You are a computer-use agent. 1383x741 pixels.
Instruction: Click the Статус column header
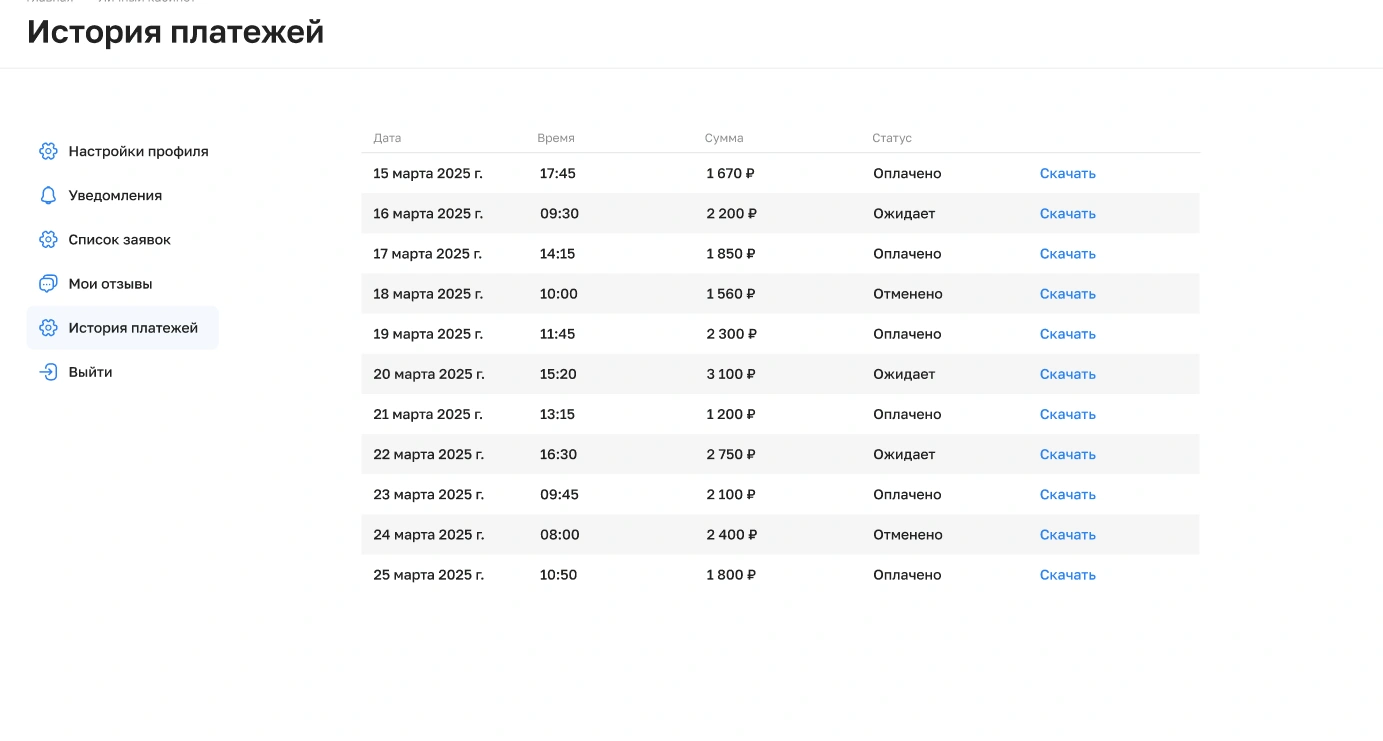coord(892,138)
